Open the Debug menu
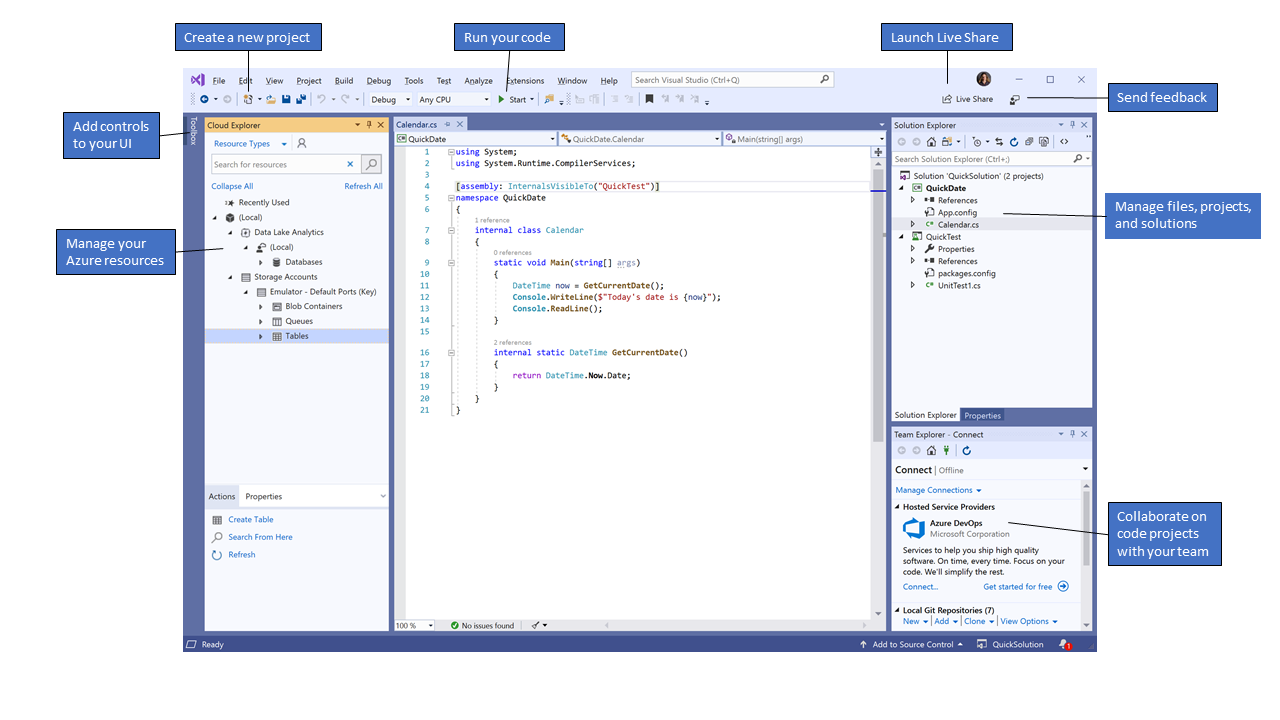Image resolution: width=1280 pixels, height=720 pixels. (378, 80)
